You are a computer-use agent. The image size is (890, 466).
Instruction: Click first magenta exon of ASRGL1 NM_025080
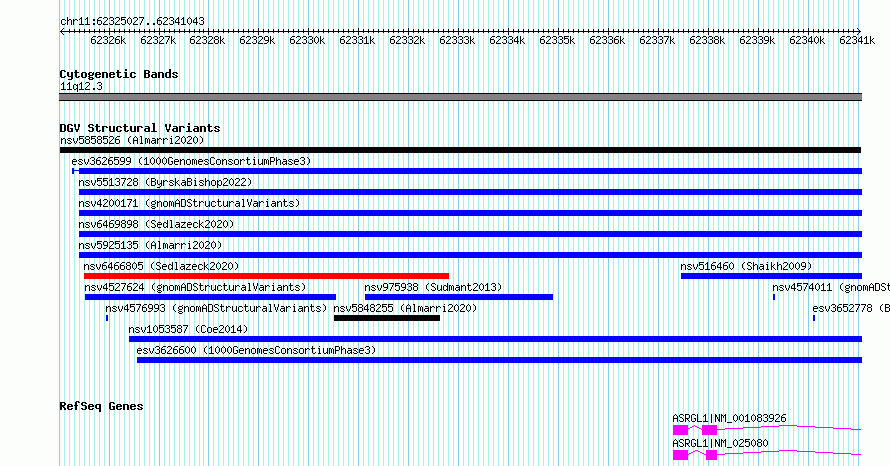coord(681,455)
